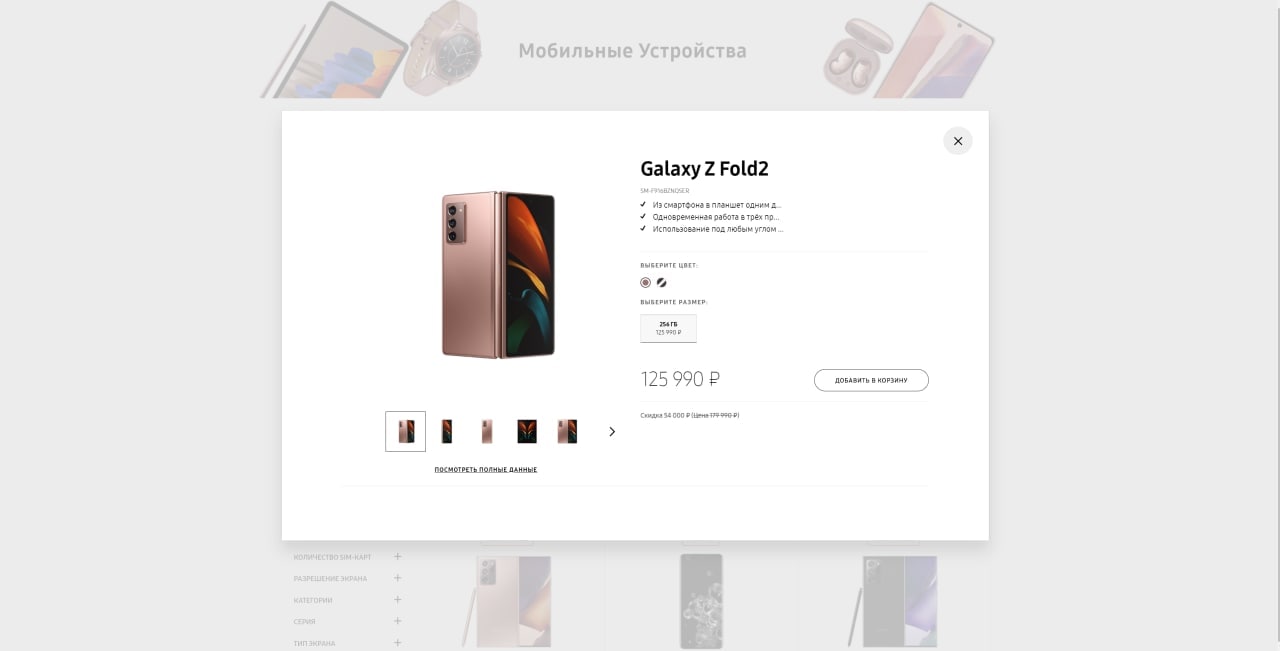Open the gray S20 phone product card
The image size is (1280, 651).
pos(701,602)
